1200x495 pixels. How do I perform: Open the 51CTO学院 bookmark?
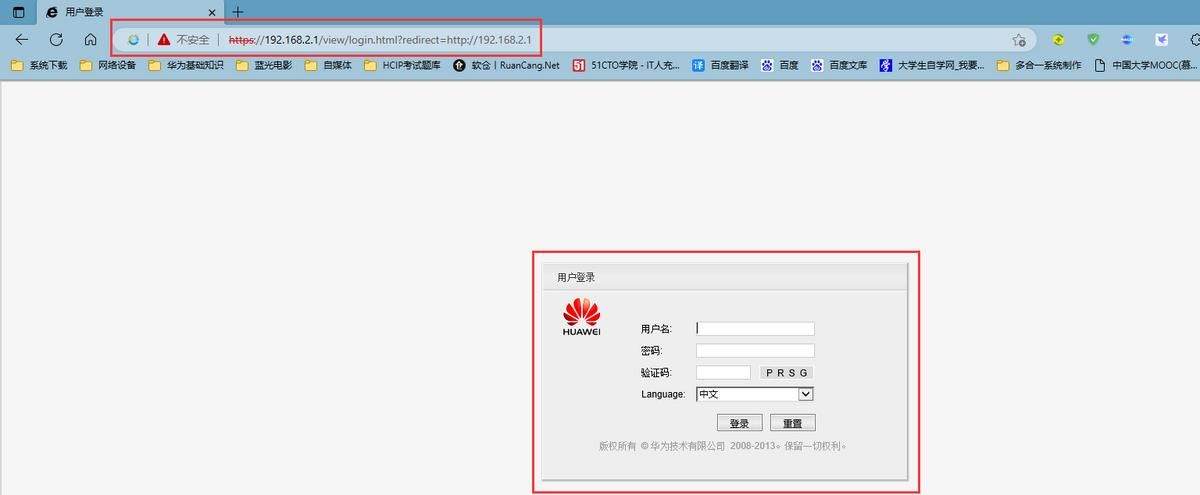[626, 65]
